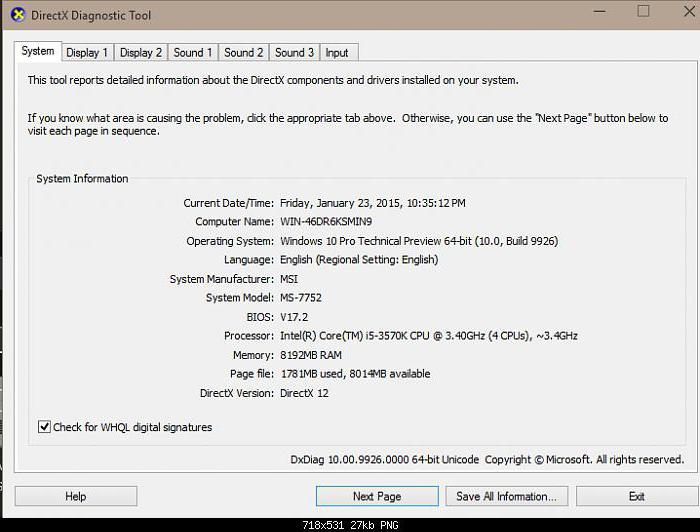Select the date 'Friday, January 23, 2015' value
The width and height of the screenshot is (700, 532).
coord(342,203)
